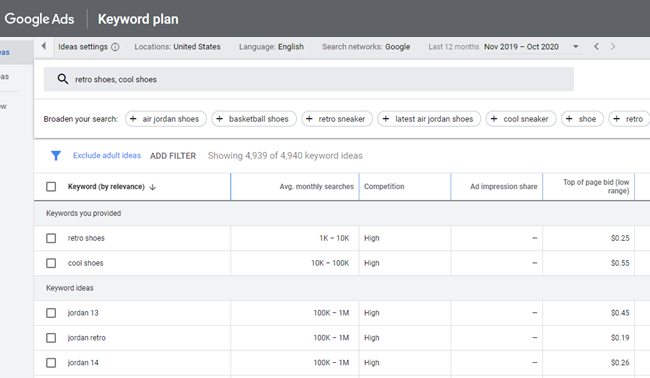Click the plus icon on the retro chip
Screen dimensions: 650x378
tap(616, 119)
